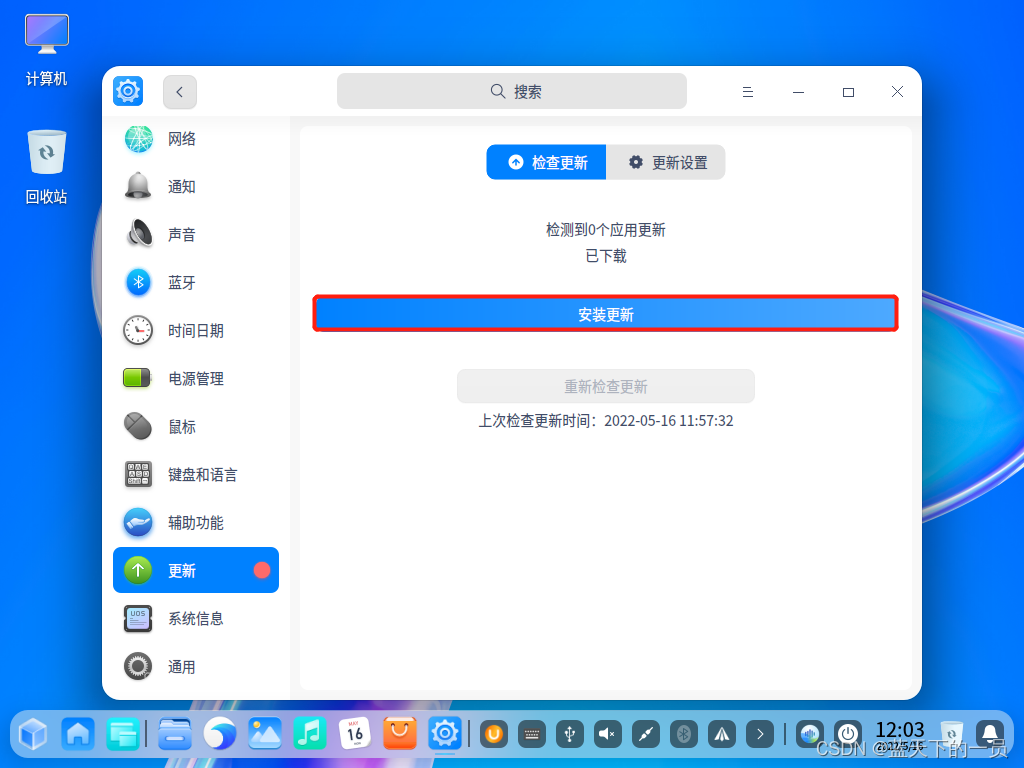Click the 检测到0个应用更新 status text
The width and height of the screenshot is (1024, 768).
click(605, 230)
